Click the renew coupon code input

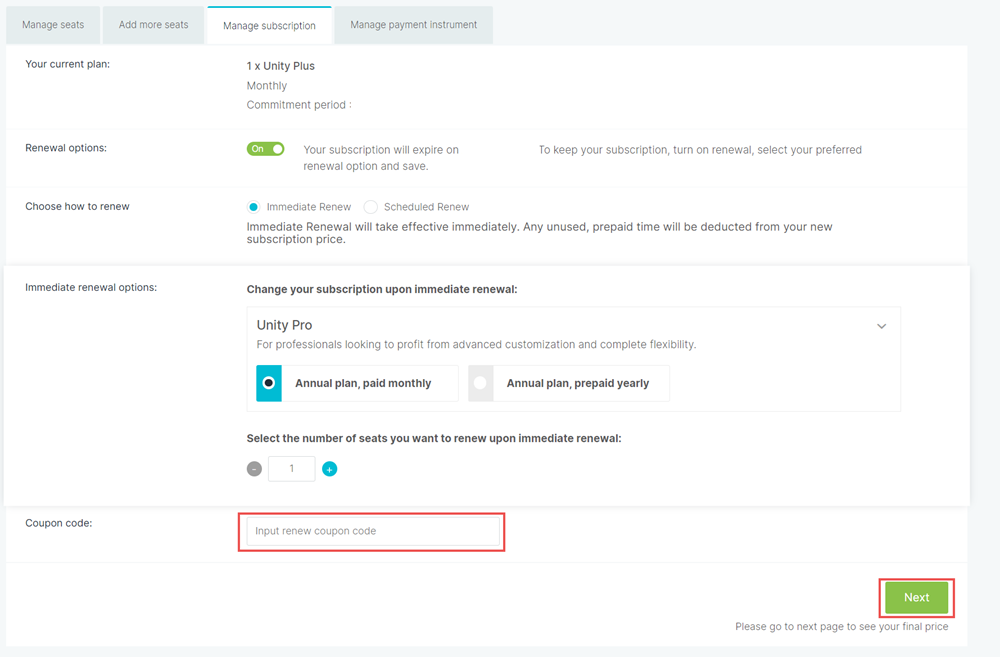pyautogui.click(x=373, y=531)
